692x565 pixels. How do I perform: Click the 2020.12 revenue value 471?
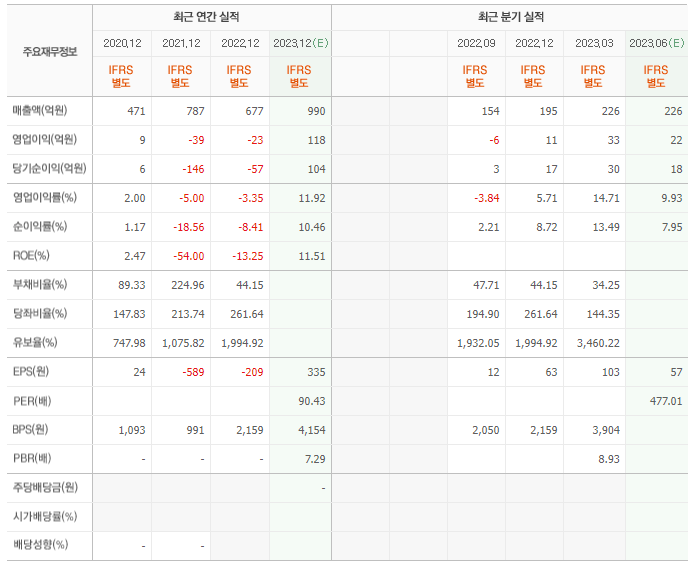pos(136,111)
